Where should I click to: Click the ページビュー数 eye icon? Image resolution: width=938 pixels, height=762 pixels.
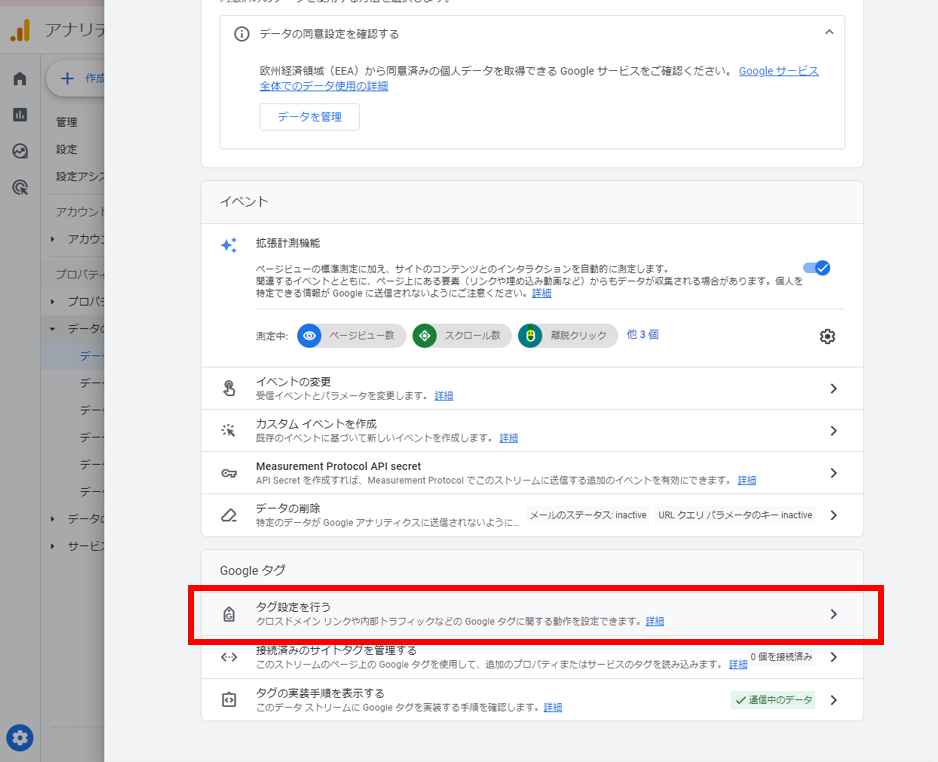click(309, 336)
